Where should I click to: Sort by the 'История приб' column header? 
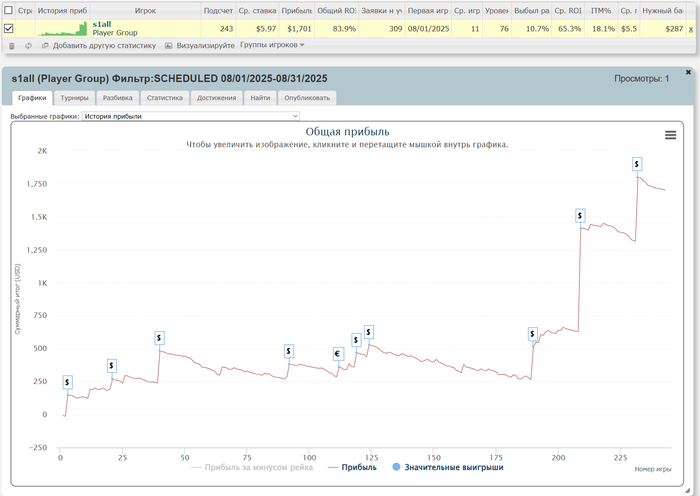(62, 10)
